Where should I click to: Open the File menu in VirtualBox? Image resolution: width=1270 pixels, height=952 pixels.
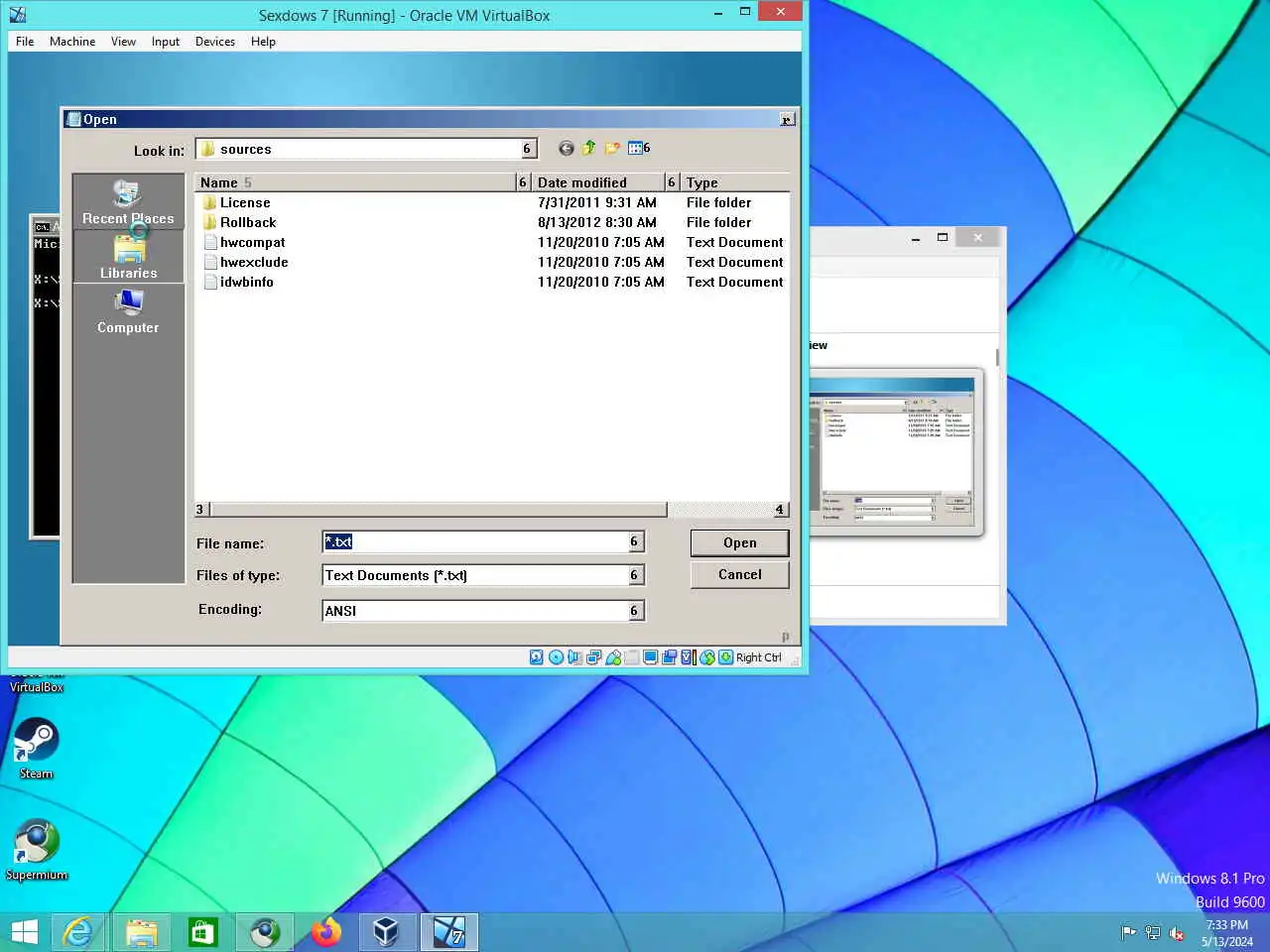click(25, 42)
